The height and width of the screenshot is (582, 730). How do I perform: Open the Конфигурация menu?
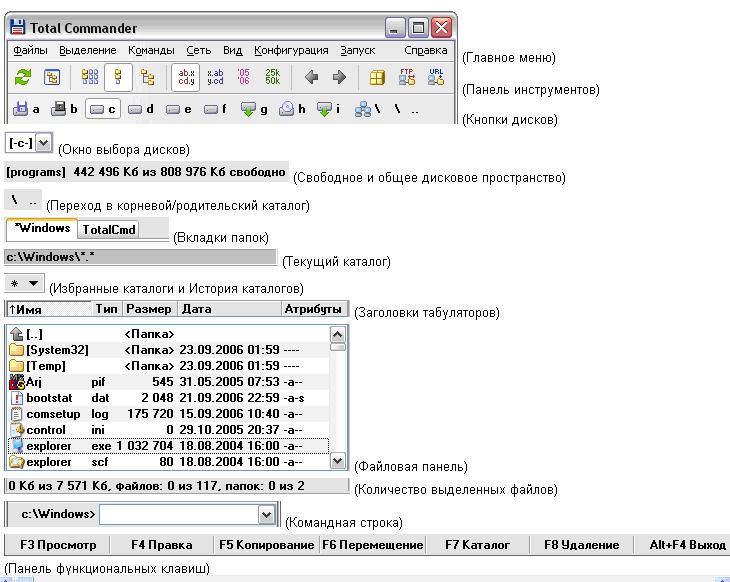tap(291, 50)
